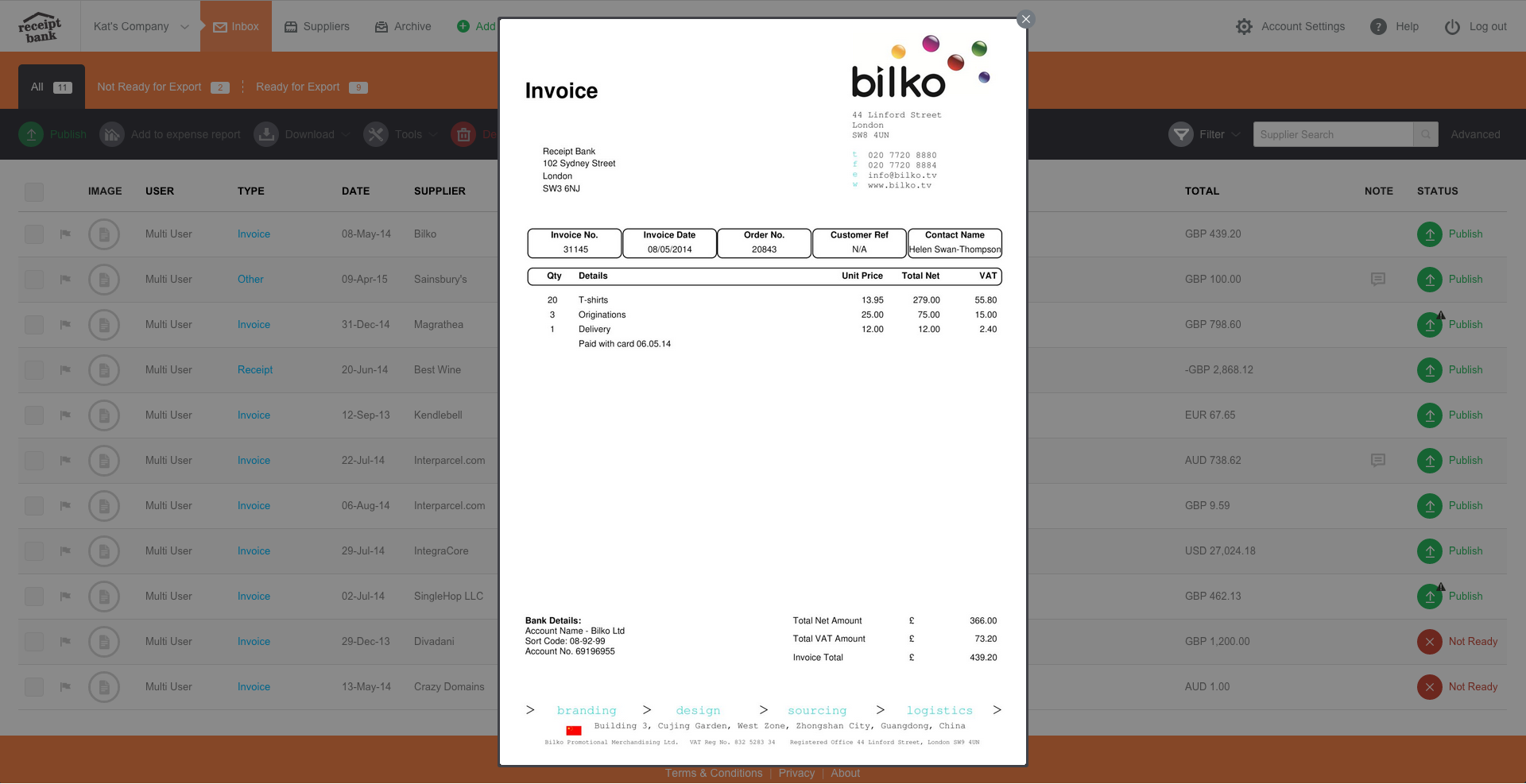Open the Tools dropdown
Screen dimensions: 1526x784
[401, 134]
